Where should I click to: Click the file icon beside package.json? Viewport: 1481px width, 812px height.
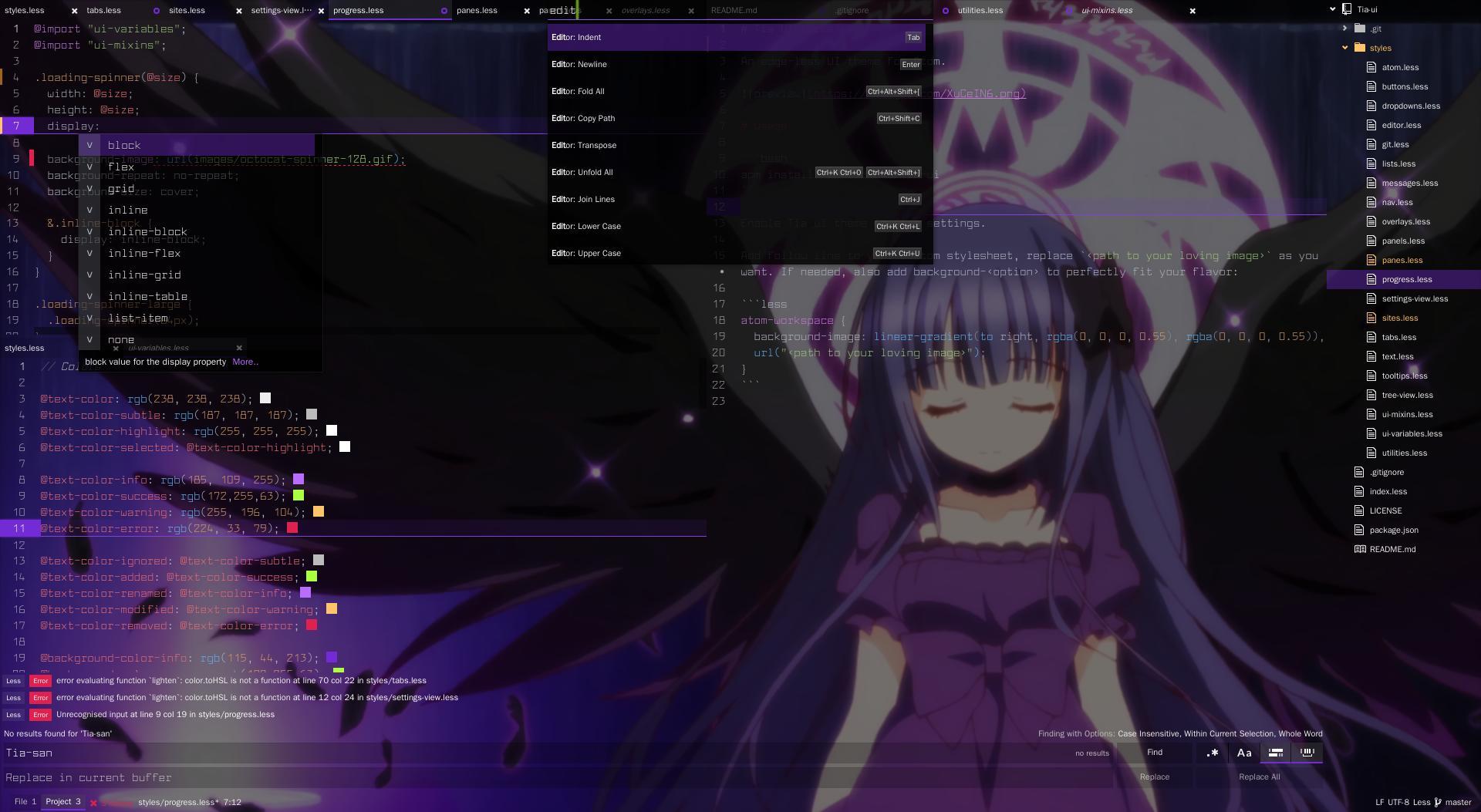(1360, 530)
